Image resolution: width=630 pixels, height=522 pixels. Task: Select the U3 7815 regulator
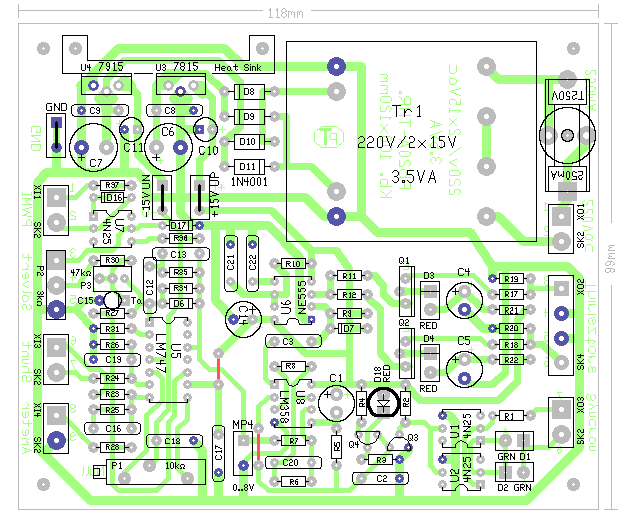(x=181, y=85)
